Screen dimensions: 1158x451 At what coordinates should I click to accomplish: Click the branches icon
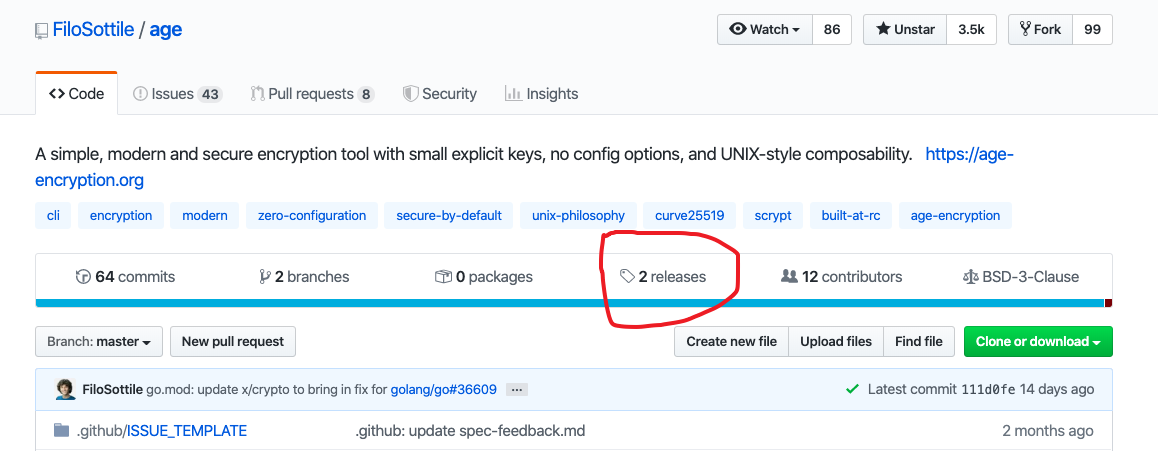click(265, 277)
